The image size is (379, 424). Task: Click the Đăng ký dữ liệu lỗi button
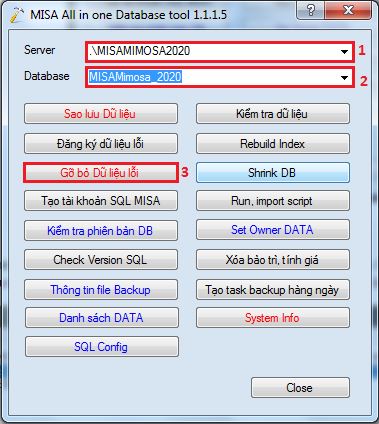101,144
